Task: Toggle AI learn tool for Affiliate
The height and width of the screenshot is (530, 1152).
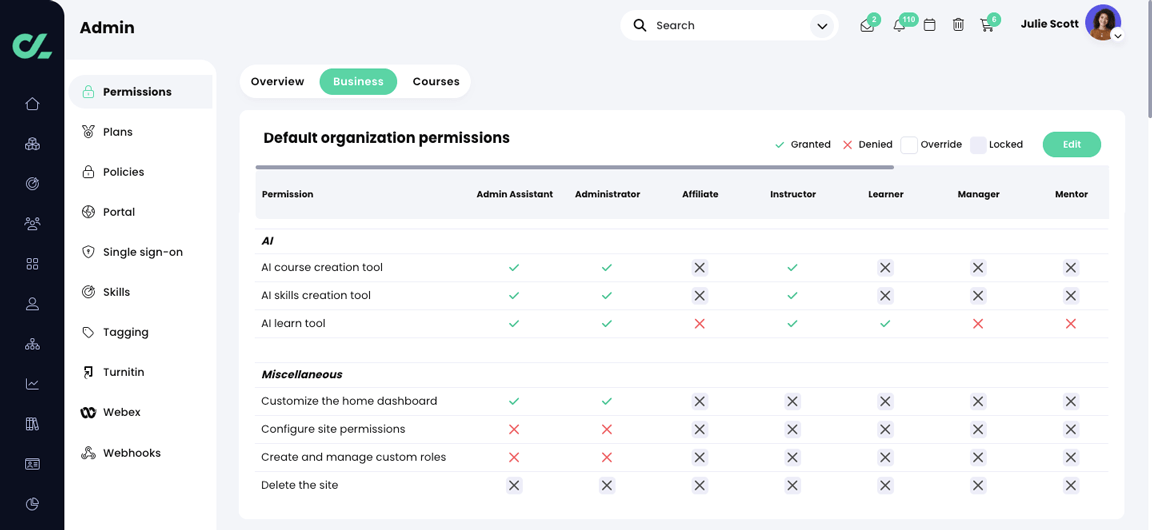Action: tap(699, 323)
